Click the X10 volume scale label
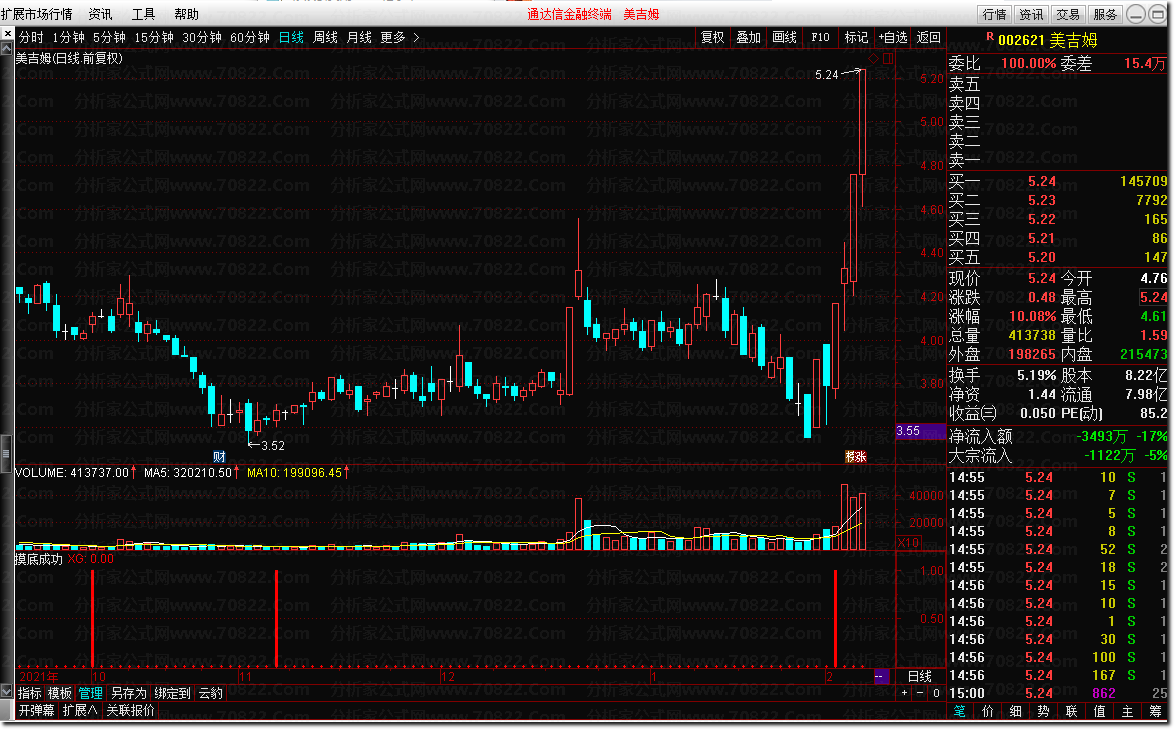 909,542
